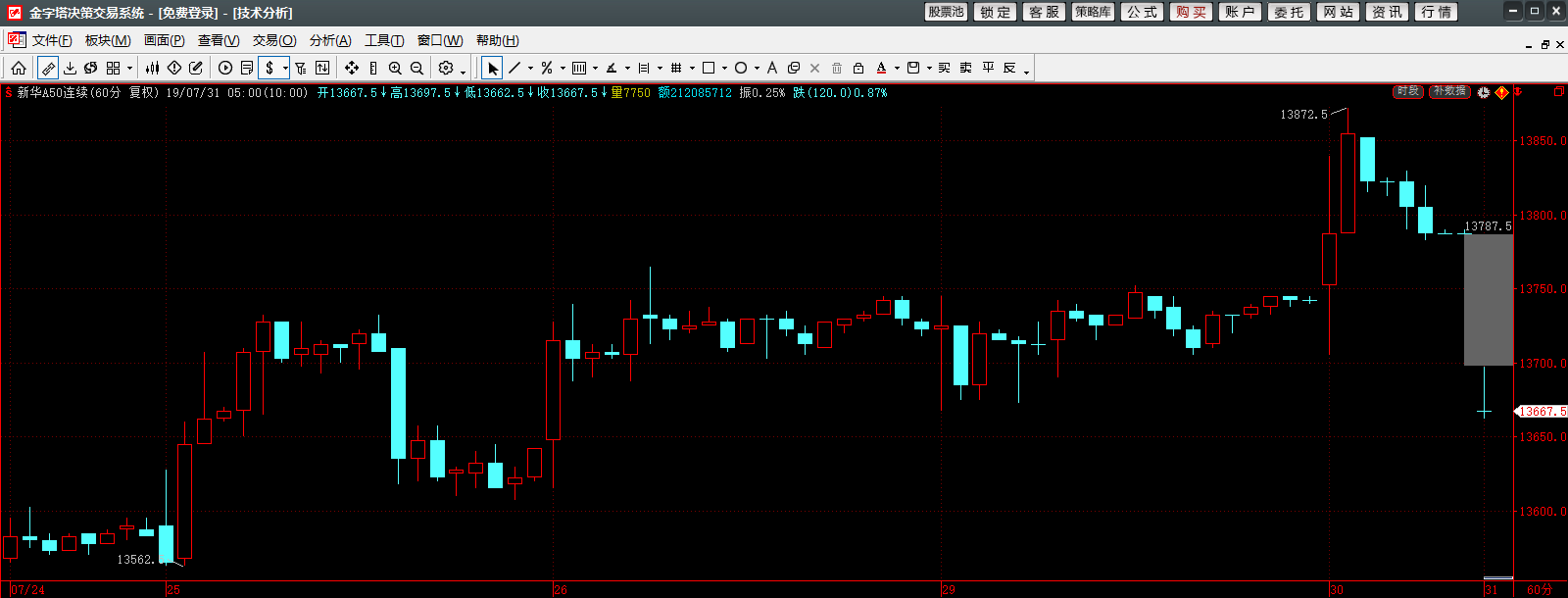The height and width of the screenshot is (598, 1568).
Task: Open the 分析(A) menu
Action: [330, 40]
